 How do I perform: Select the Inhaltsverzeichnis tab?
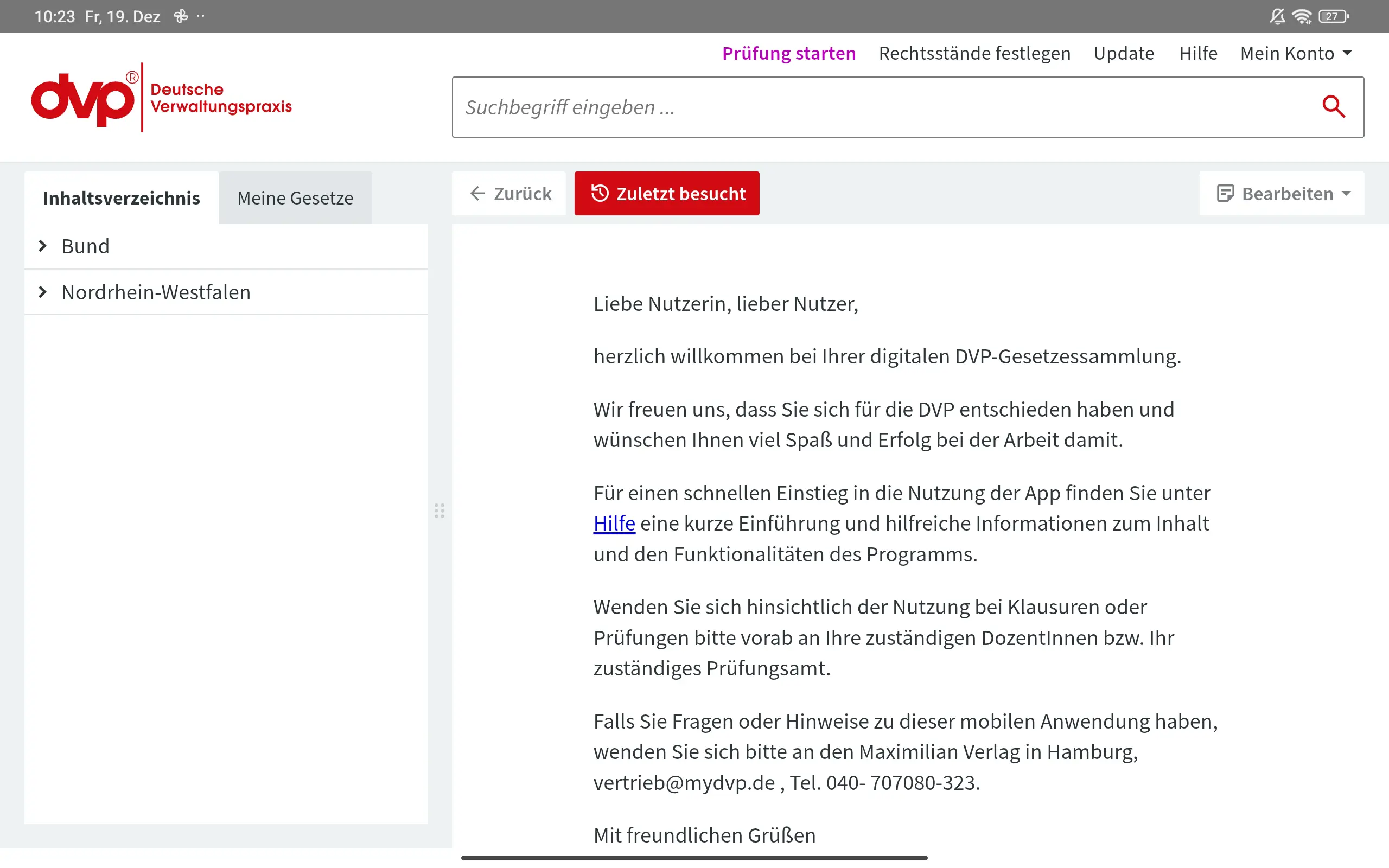pos(121,198)
